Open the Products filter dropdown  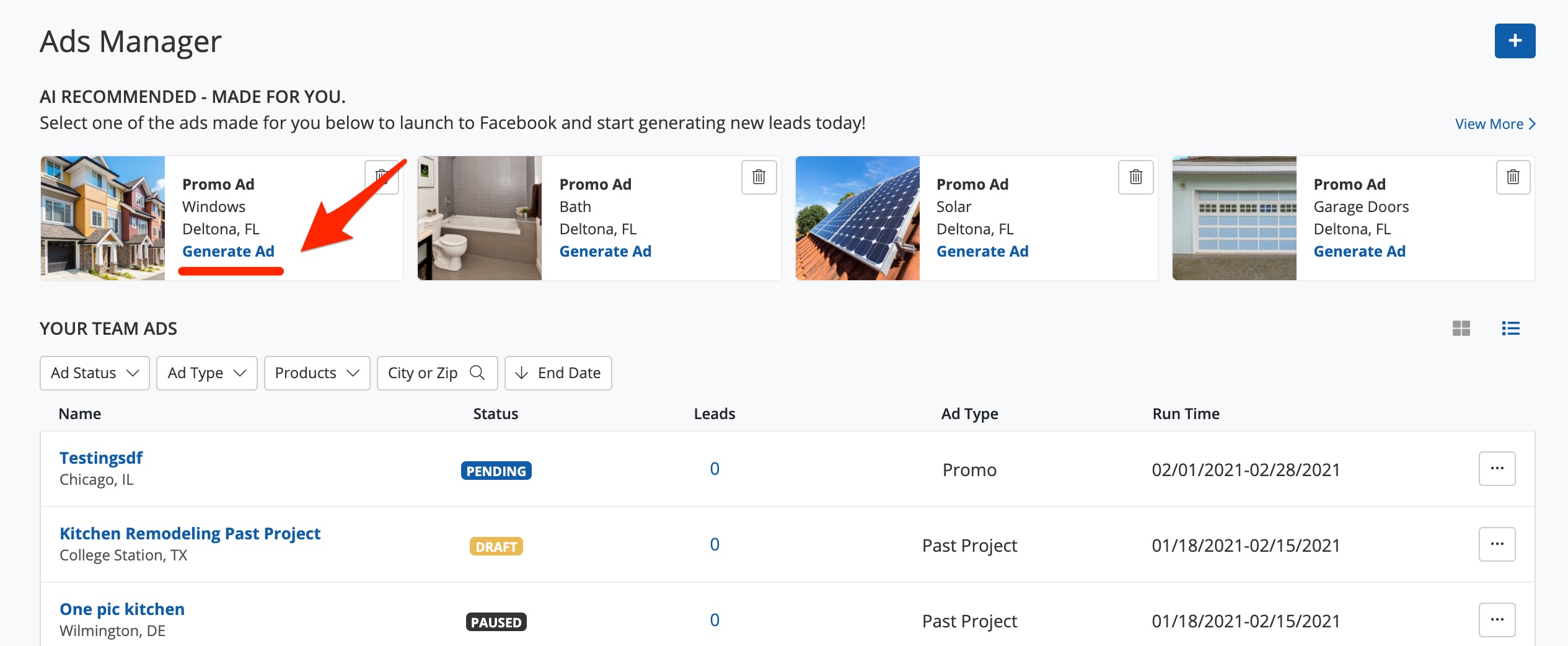[x=317, y=373]
